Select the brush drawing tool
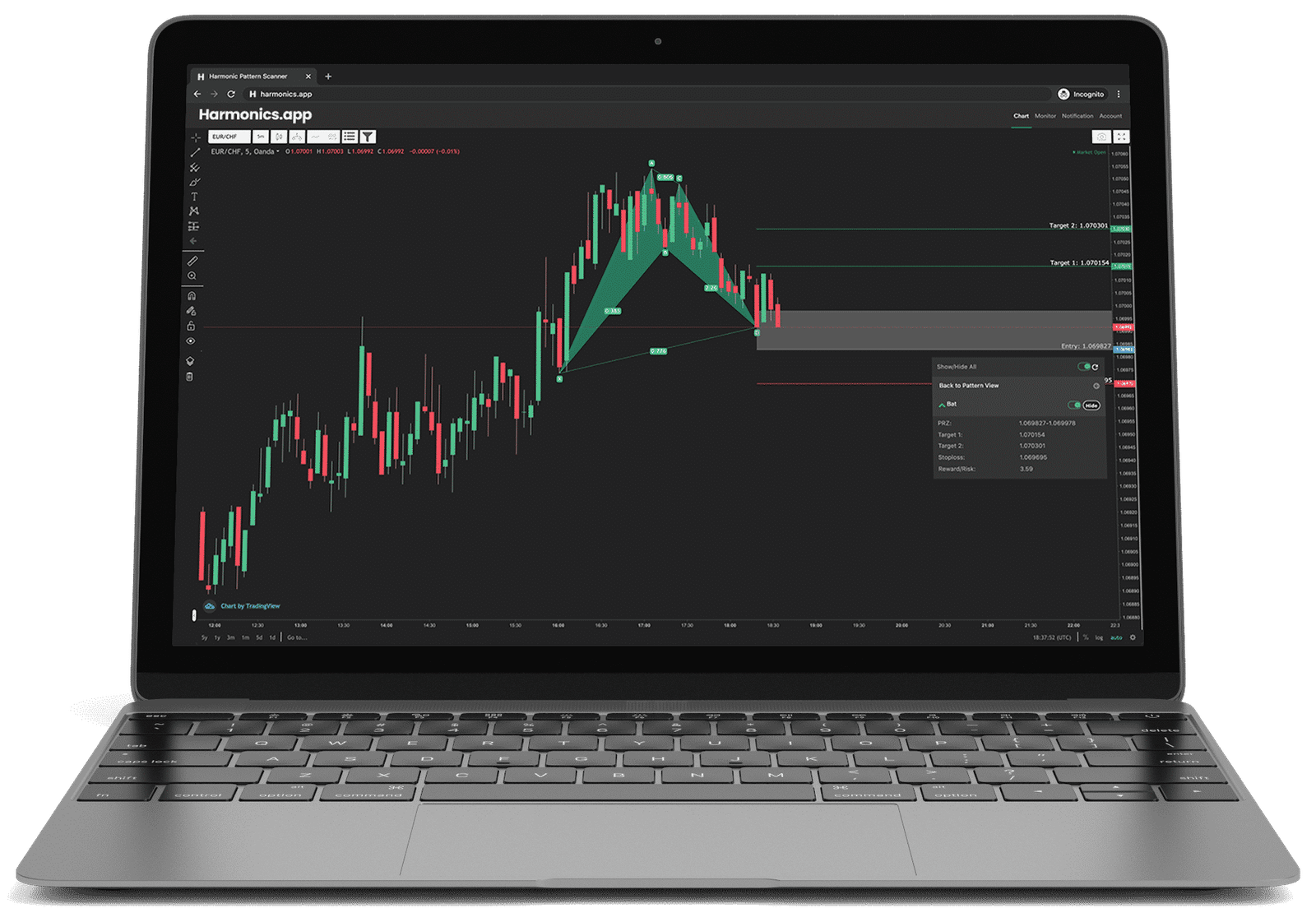Image resolution: width=1316 pixels, height=922 pixels. point(195,182)
